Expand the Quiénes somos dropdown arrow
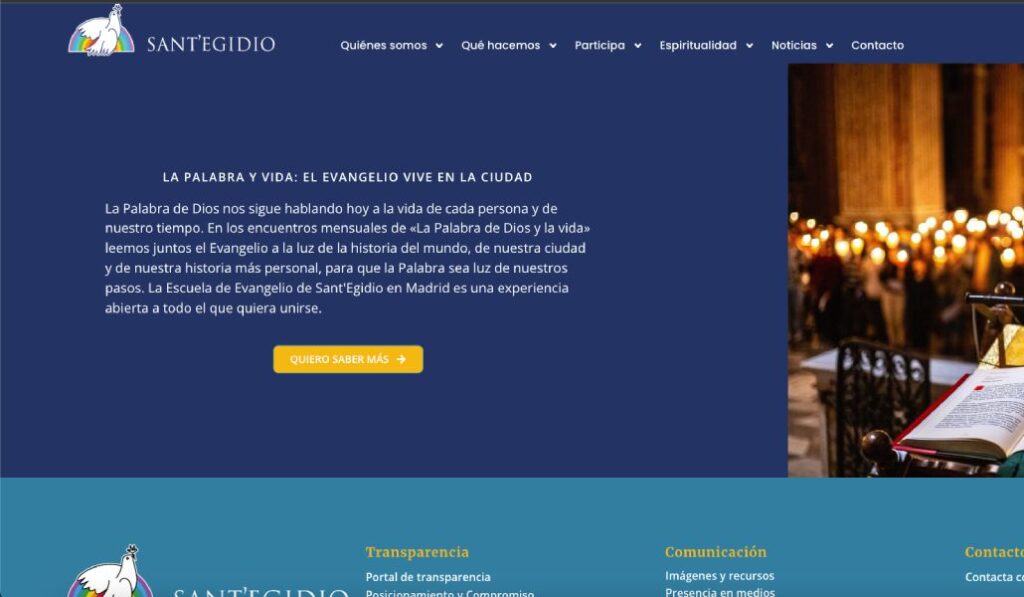Image resolution: width=1024 pixels, height=597 pixels. pyautogui.click(x=439, y=46)
